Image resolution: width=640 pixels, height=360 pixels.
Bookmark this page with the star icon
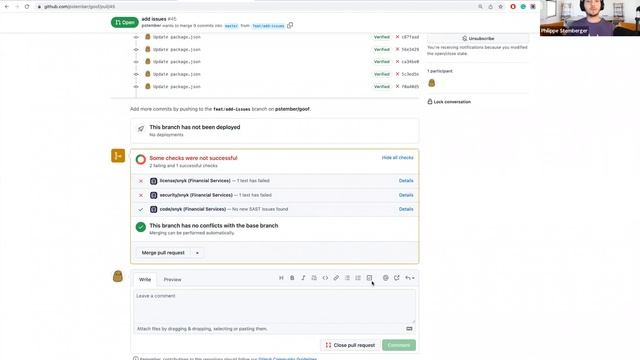click(x=501, y=7)
